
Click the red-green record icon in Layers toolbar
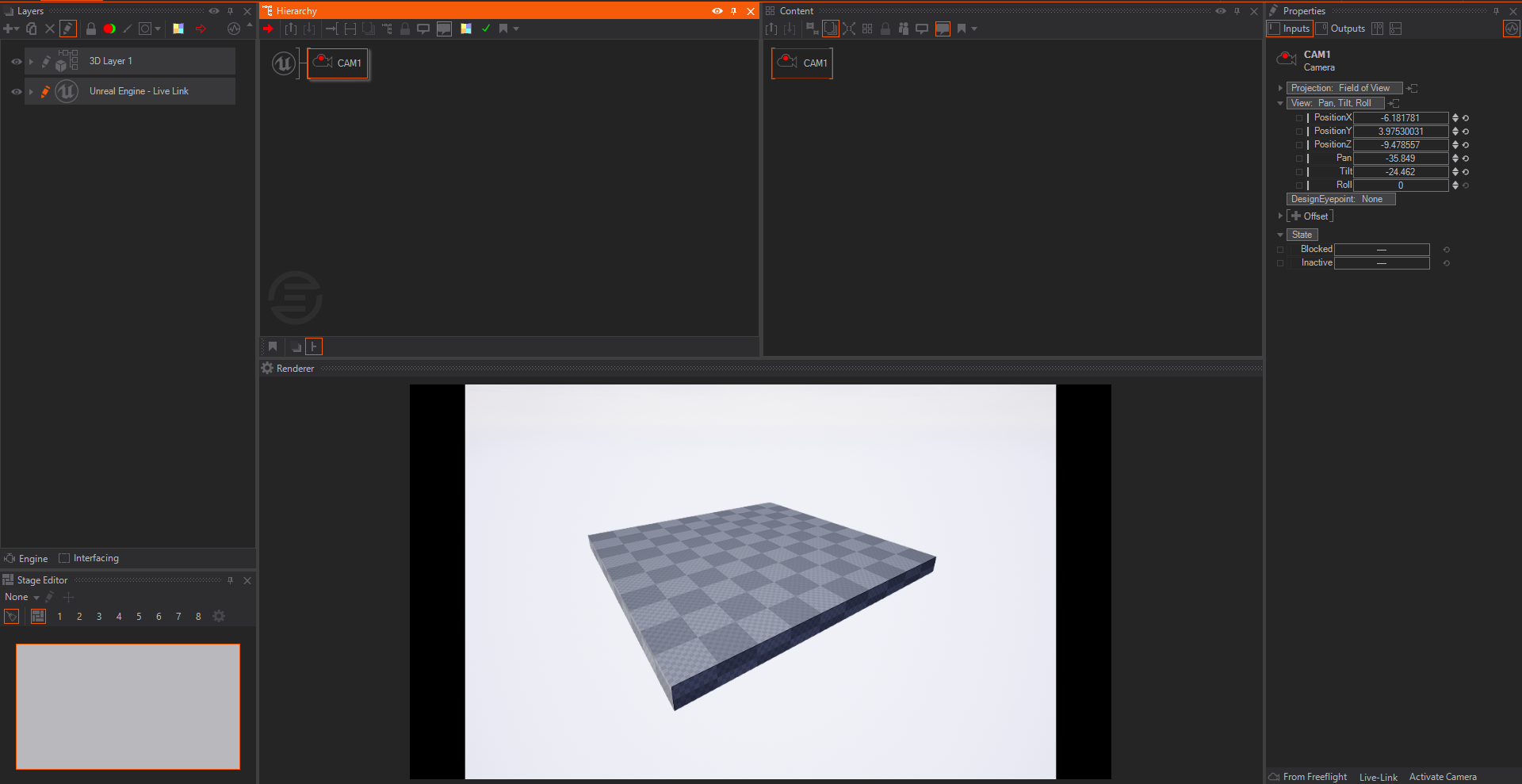pos(109,29)
